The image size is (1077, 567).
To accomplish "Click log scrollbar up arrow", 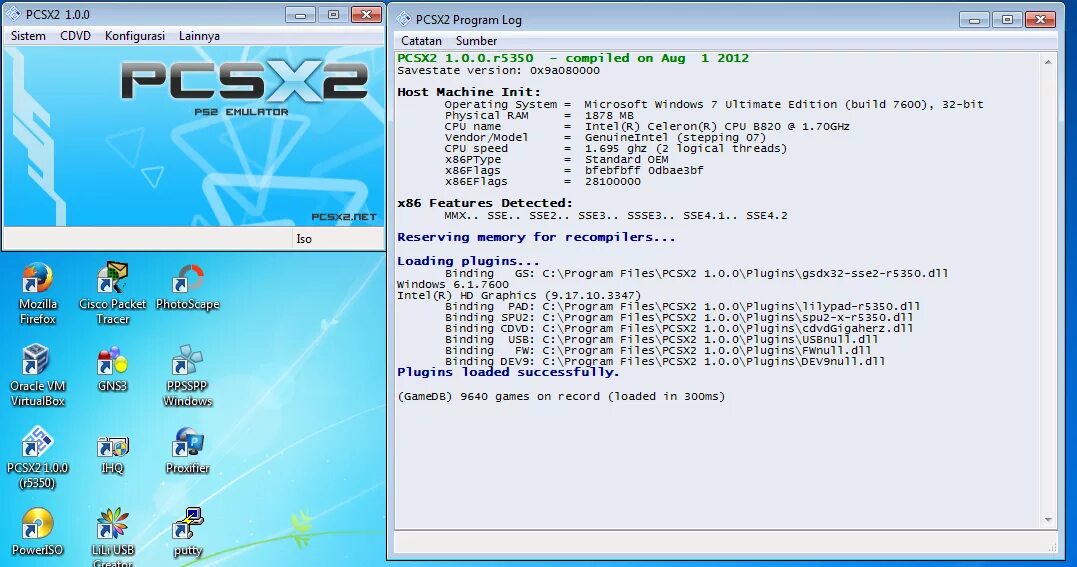I will 1048,62.
